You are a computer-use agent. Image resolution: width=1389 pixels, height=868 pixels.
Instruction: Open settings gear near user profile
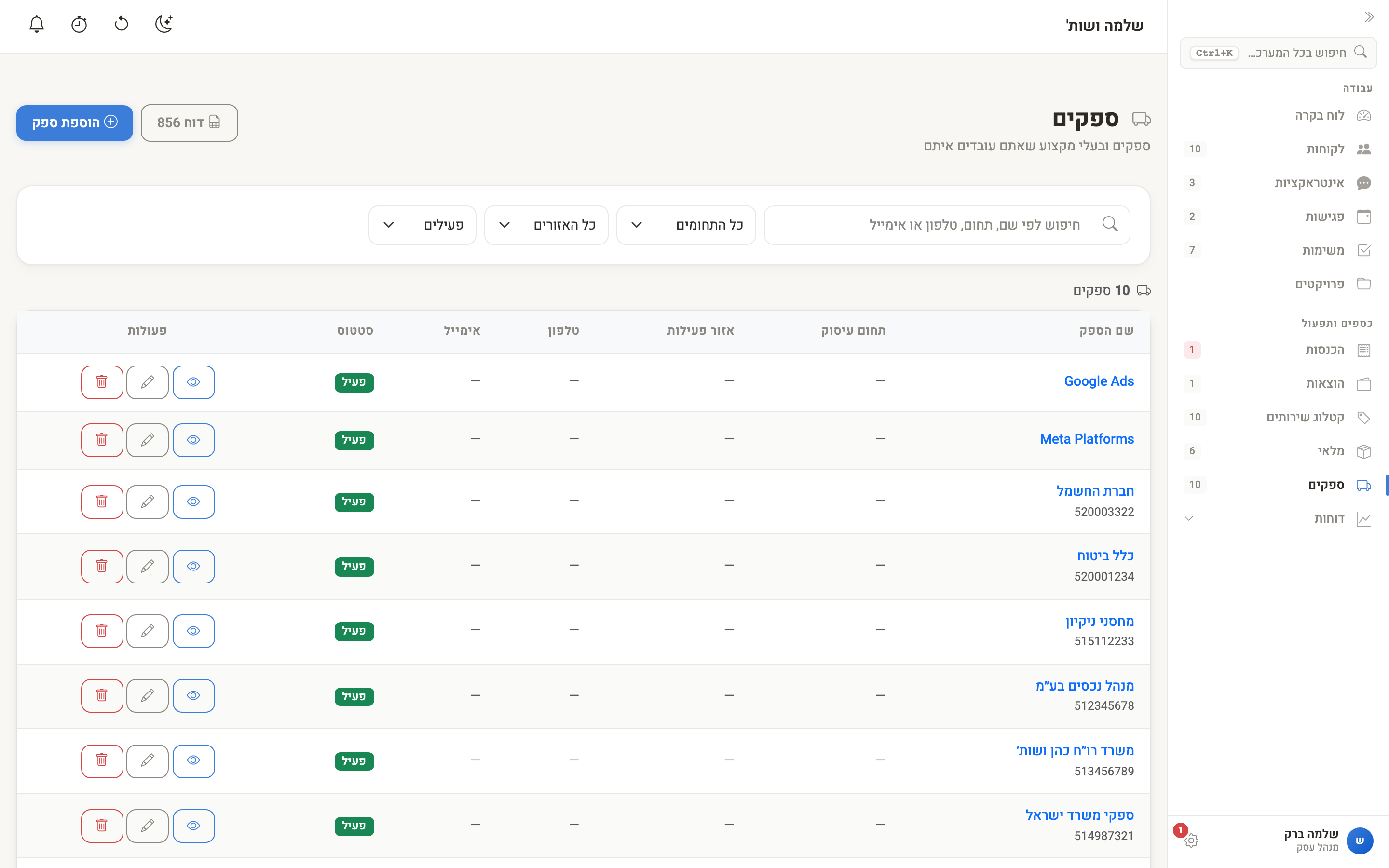coord(1191,841)
